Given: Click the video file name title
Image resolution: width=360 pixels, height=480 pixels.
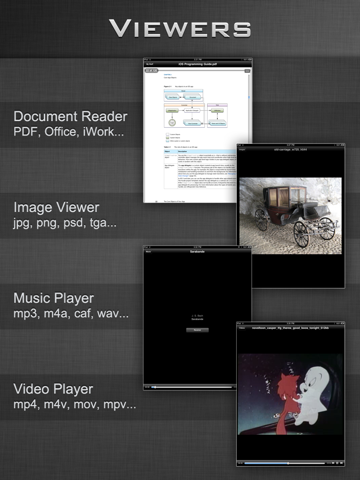Looking at the screenshot, I should point(290,328).
